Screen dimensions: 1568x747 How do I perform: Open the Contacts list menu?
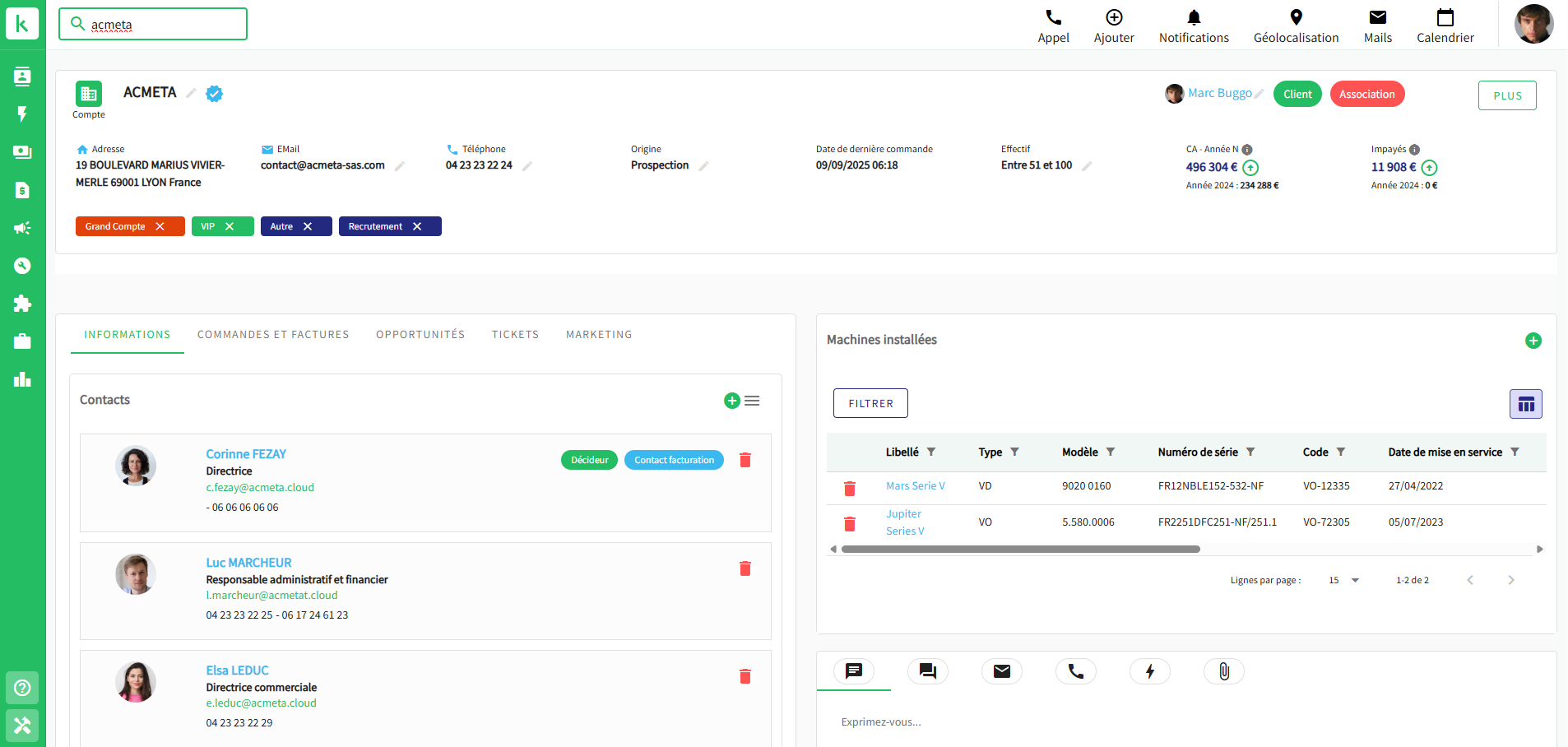pos(752,401)
